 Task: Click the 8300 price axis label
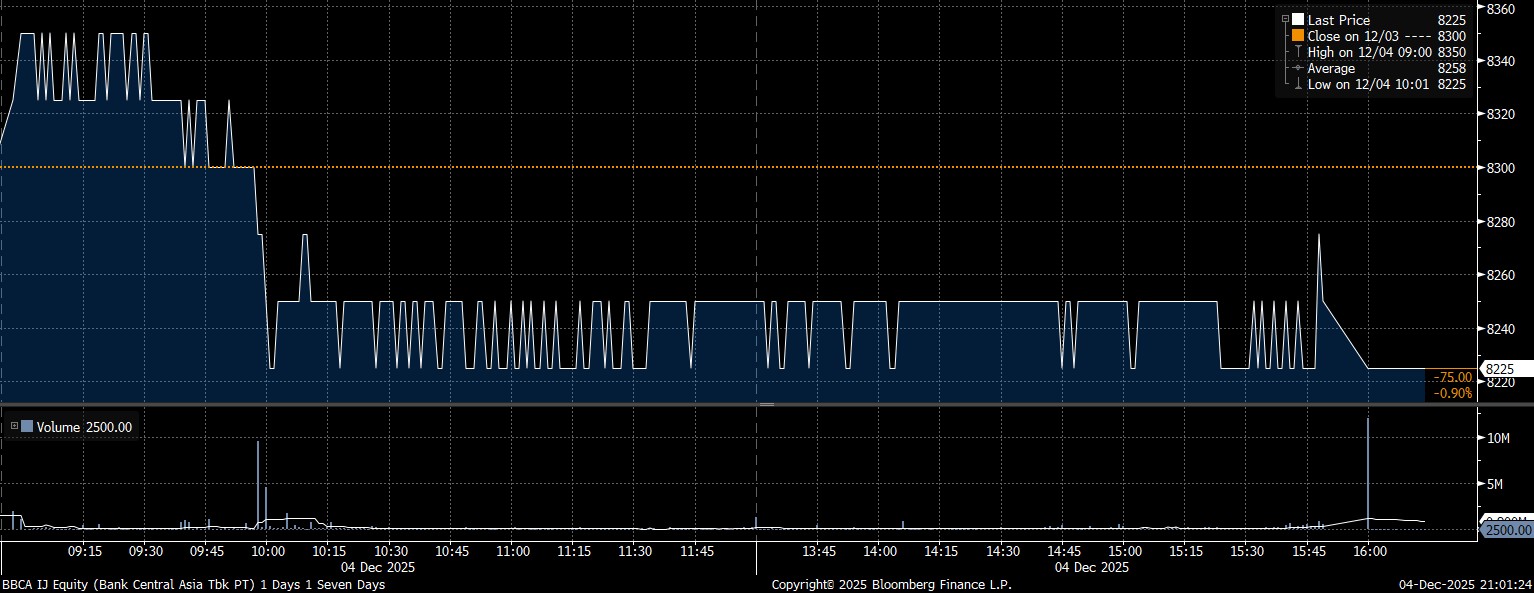[1502, 167]
